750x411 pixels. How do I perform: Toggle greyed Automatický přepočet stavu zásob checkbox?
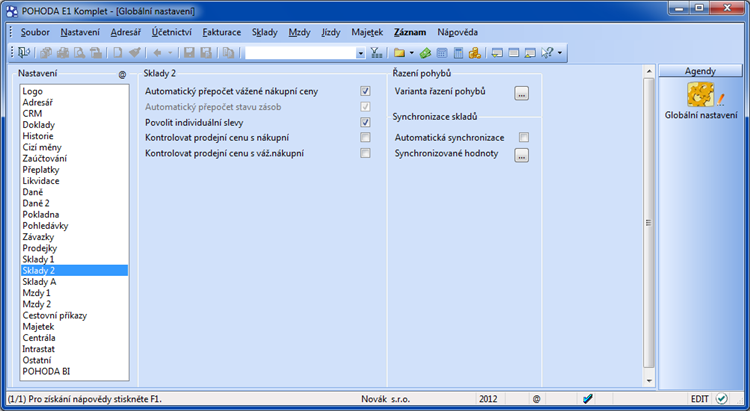(x=365, y=107)
